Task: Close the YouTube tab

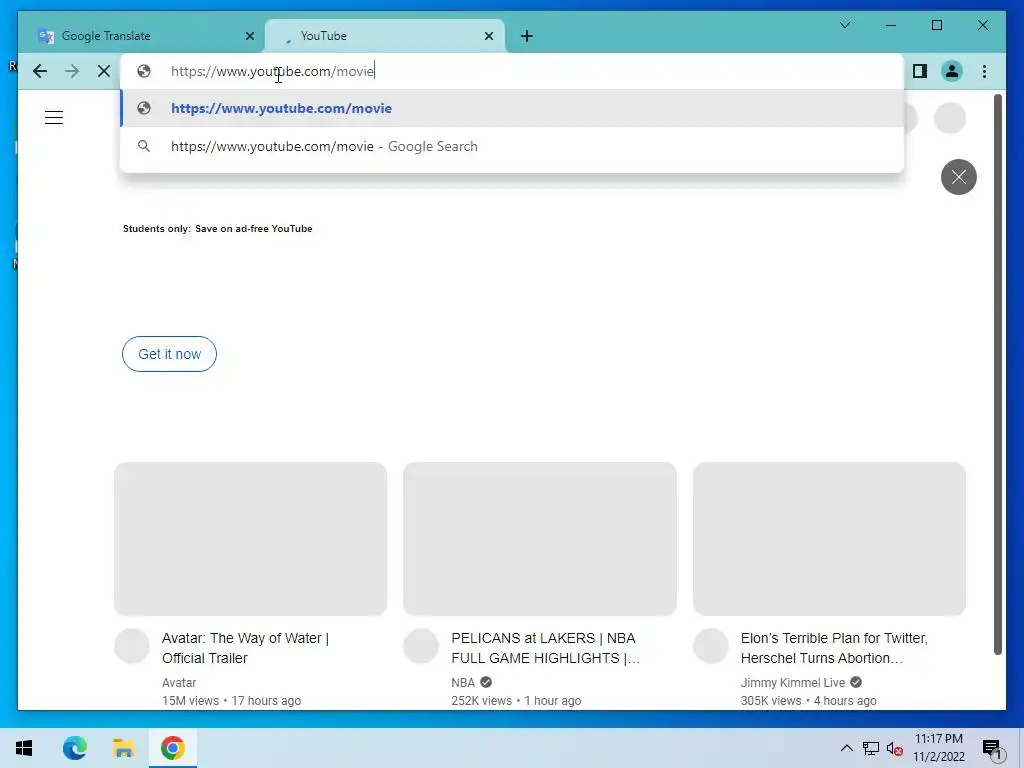Action: coord(488,36)
